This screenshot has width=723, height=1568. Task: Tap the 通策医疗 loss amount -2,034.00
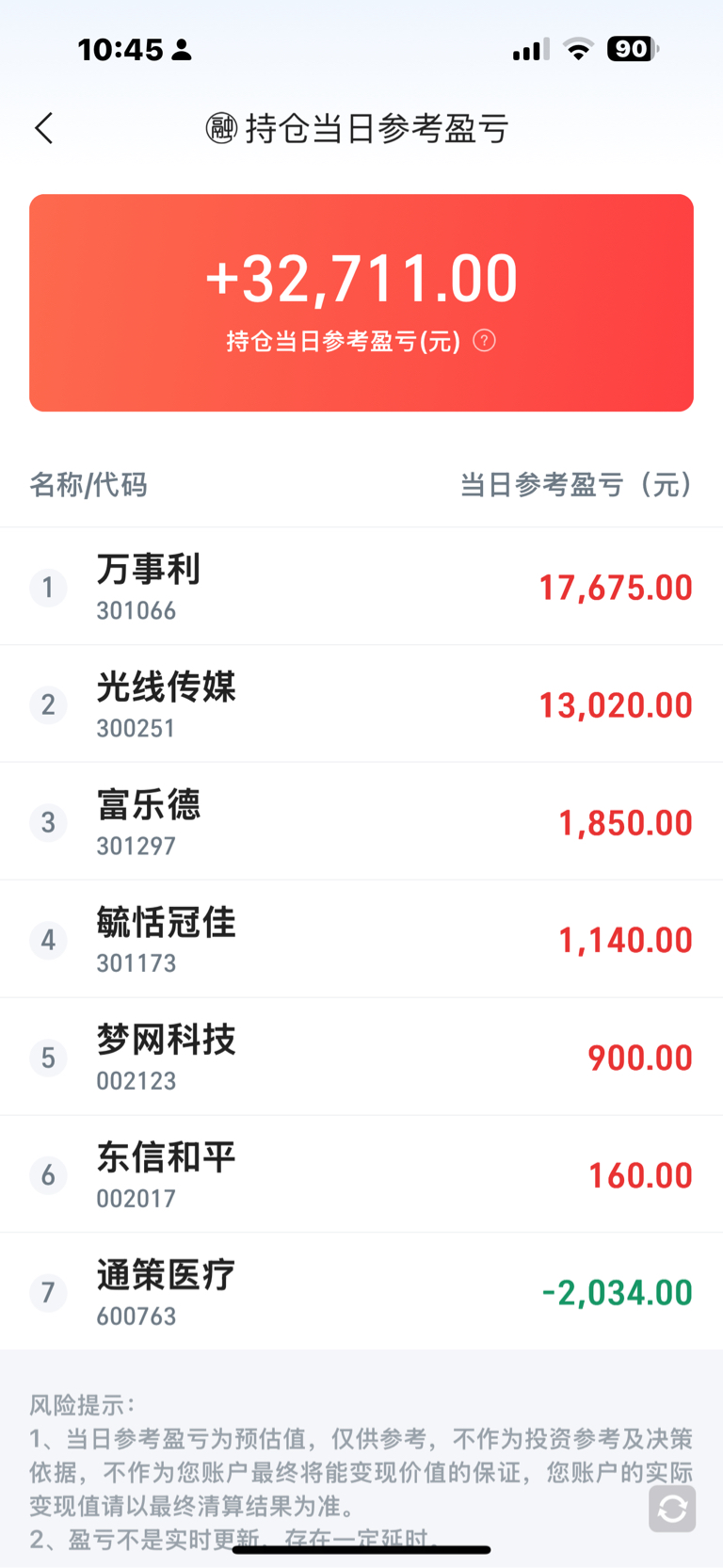pyautogui.click(x=617, y=1292)
